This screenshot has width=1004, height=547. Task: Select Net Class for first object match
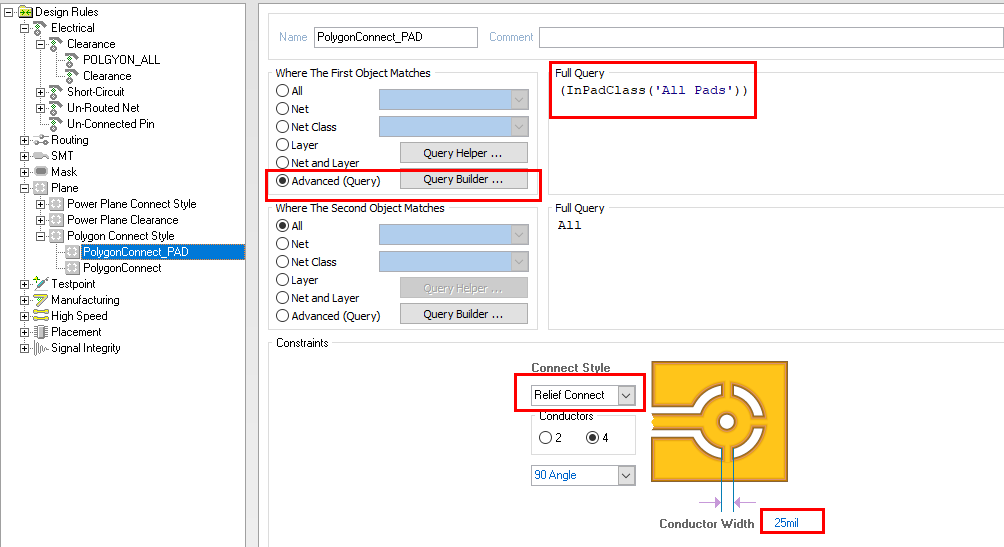(x=283, y=127)
